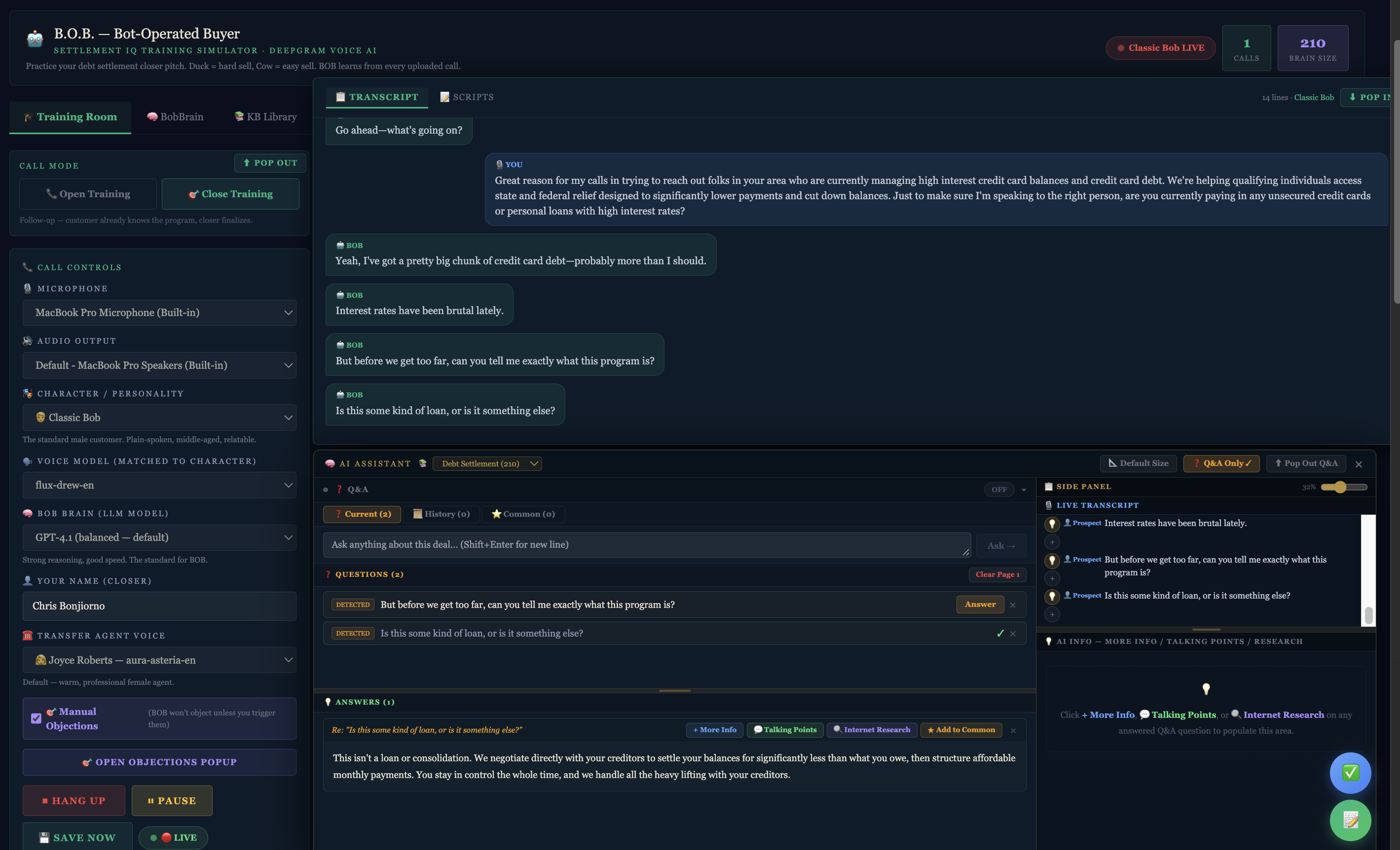
Task: Click the Calls counter tile
Action: tap(1246, 48)
